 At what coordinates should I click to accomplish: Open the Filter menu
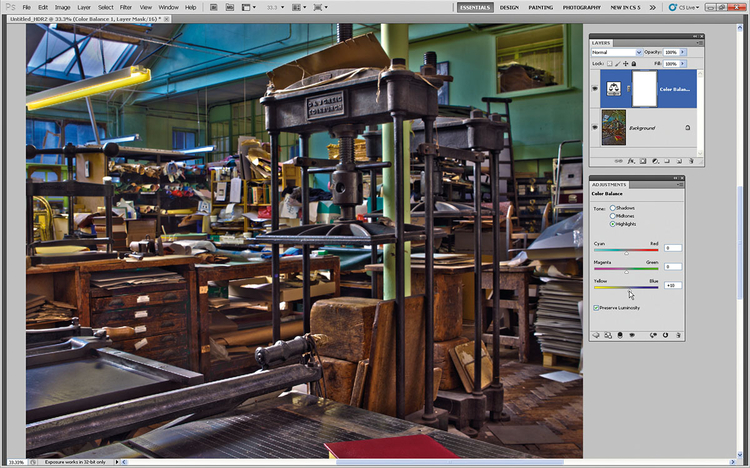point(126,7)
